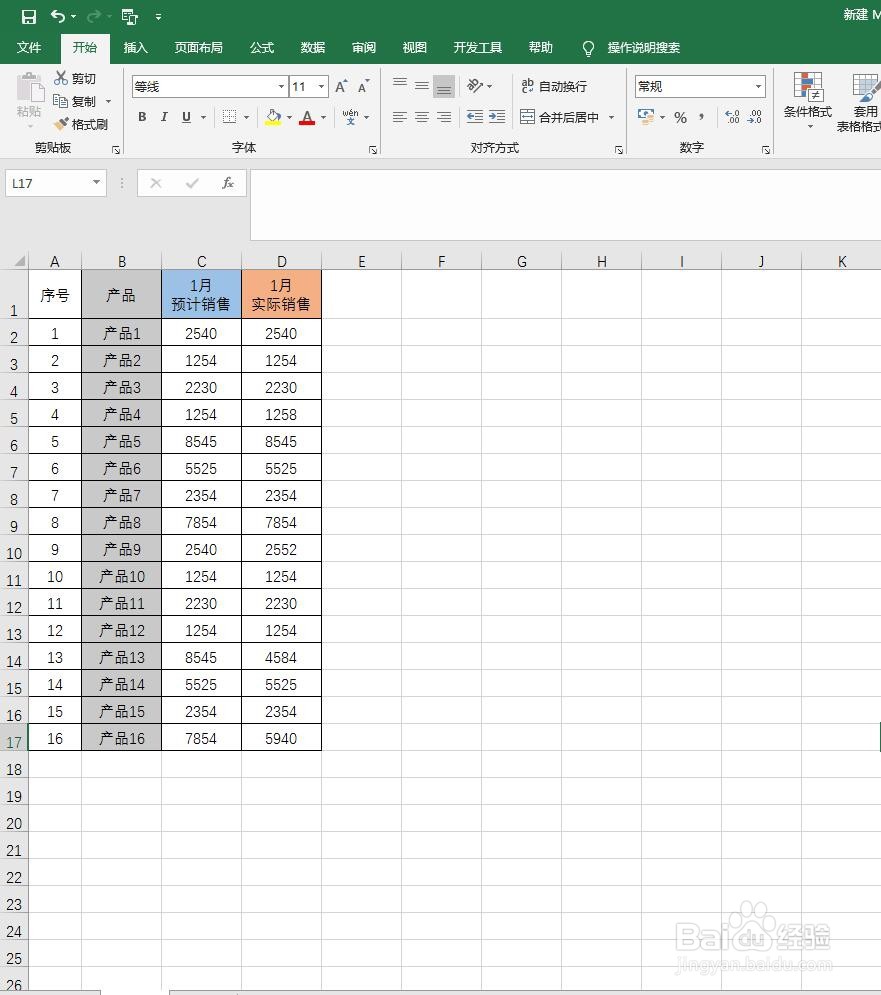Viewport: 881px width, 995px height.
Task: Toggle Underline formatting
Action: click(x=186, y=117)
